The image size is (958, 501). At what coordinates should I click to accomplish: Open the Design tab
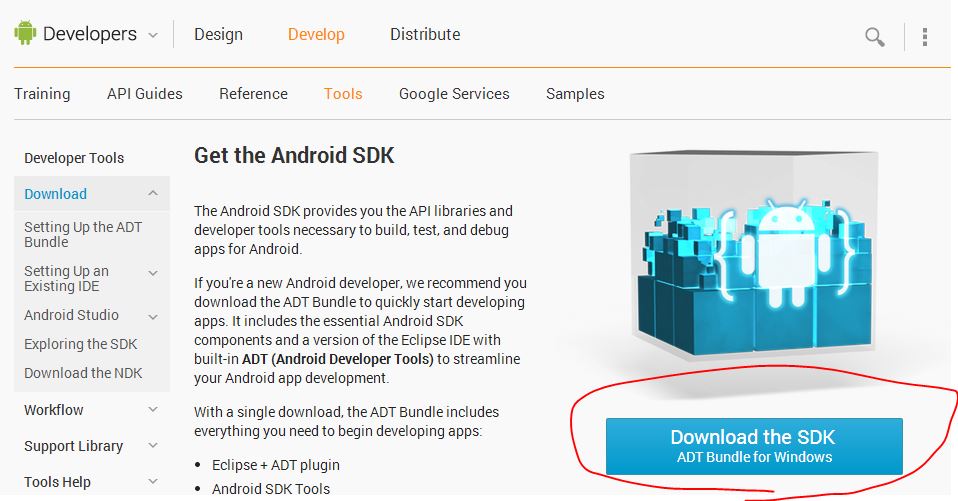coord(218,35)
